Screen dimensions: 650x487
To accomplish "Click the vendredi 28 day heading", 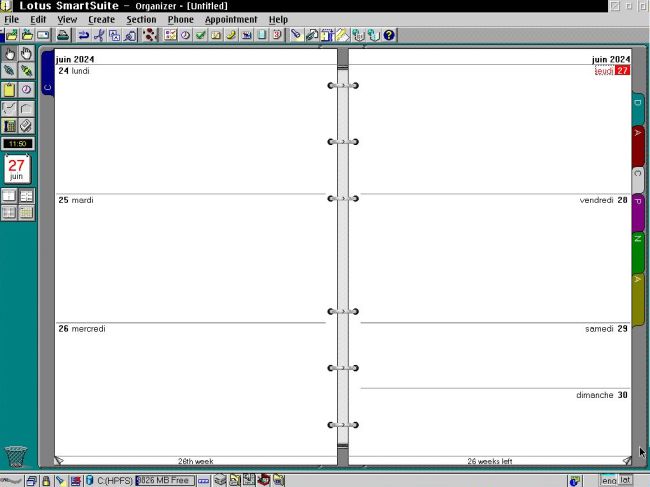I will [604, 200].
